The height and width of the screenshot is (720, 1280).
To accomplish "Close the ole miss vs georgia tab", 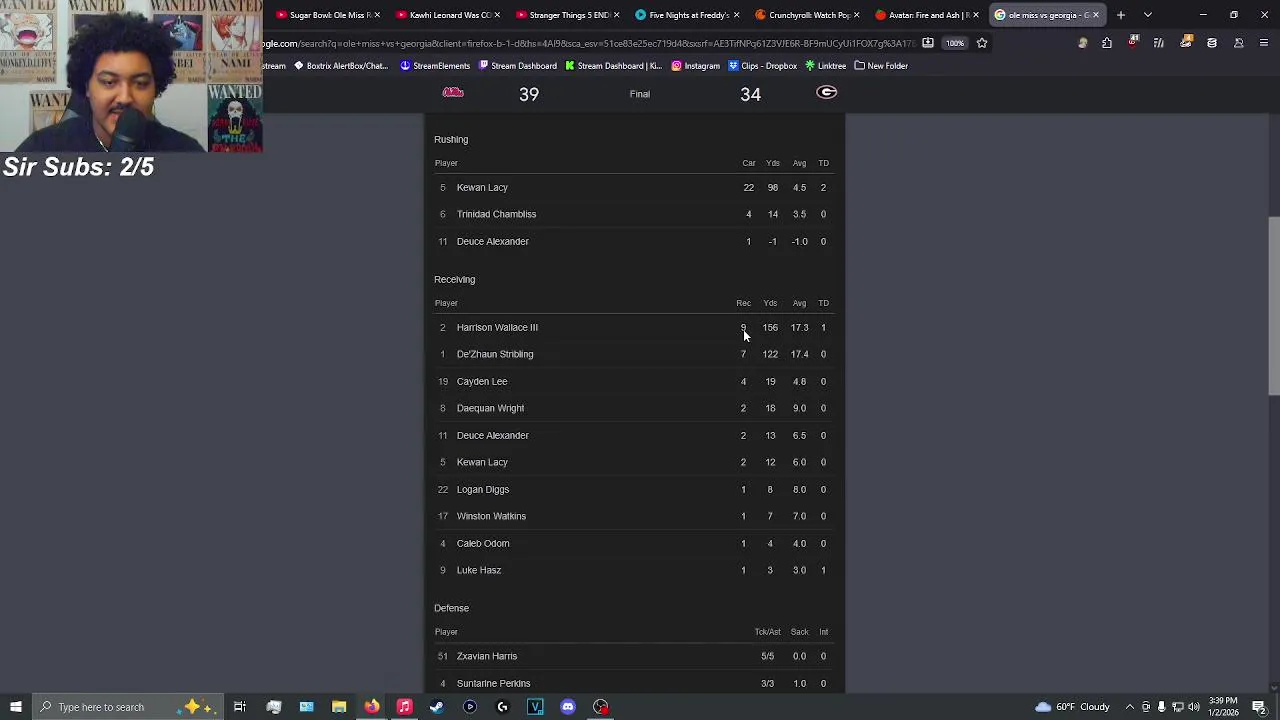I will pyautogui.click(x=1096, y=15).
